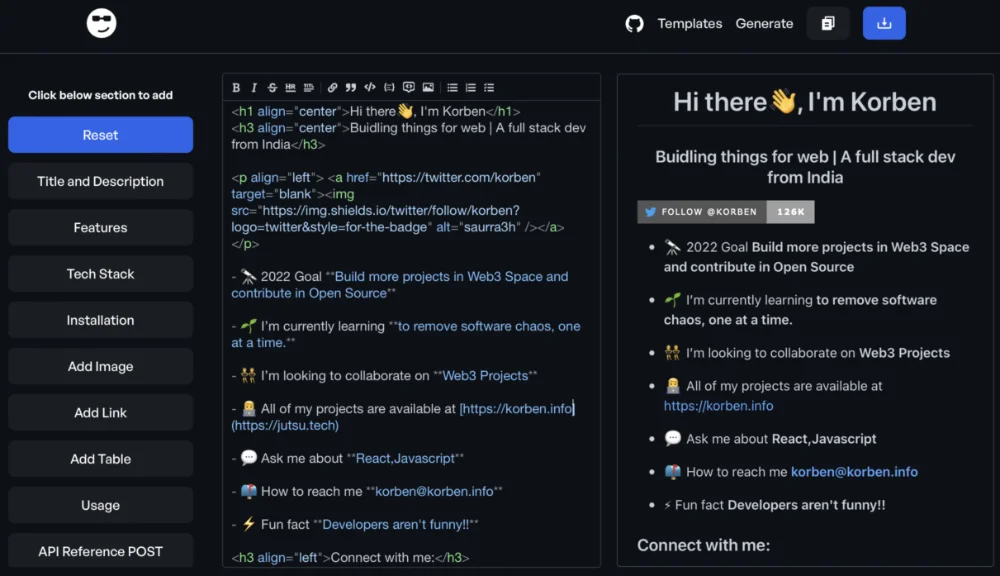
Task: Insert an unordered bullet list
Action: click(x=452, y=87)
